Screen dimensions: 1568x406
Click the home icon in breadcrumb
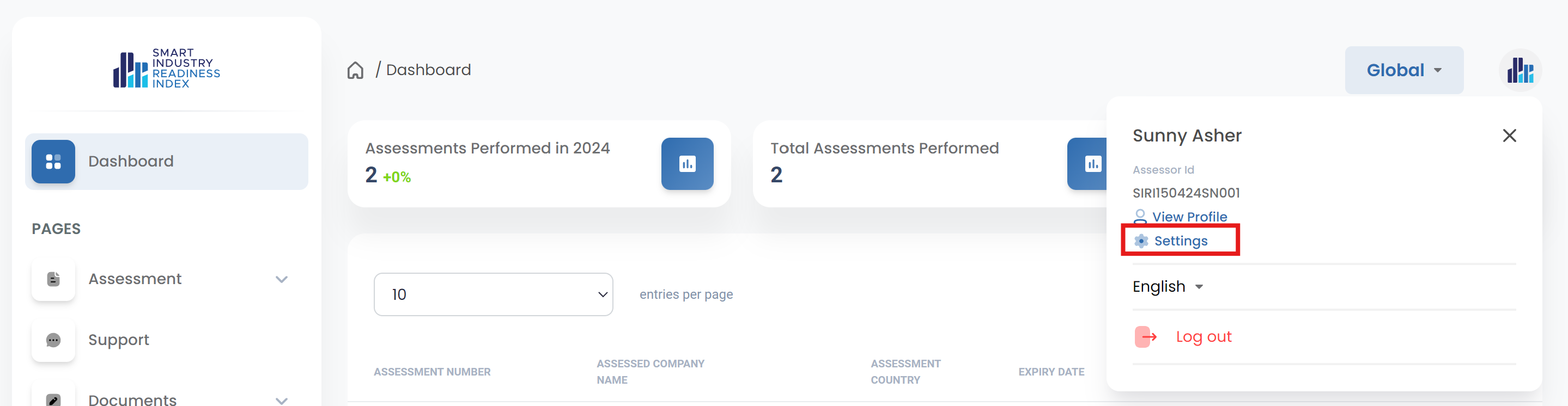(355, 71)
